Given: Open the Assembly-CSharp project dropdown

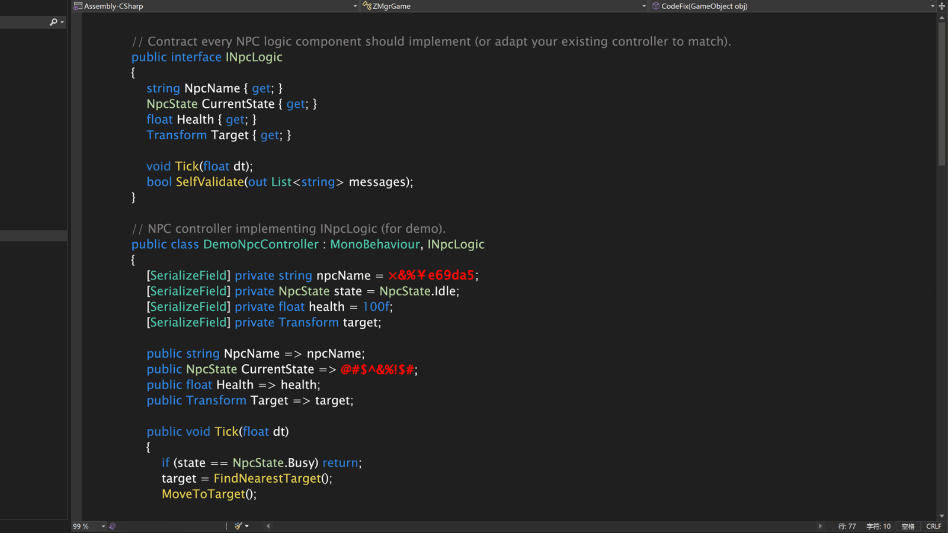Looking at the screenshot, I should (x=354, y=6).
